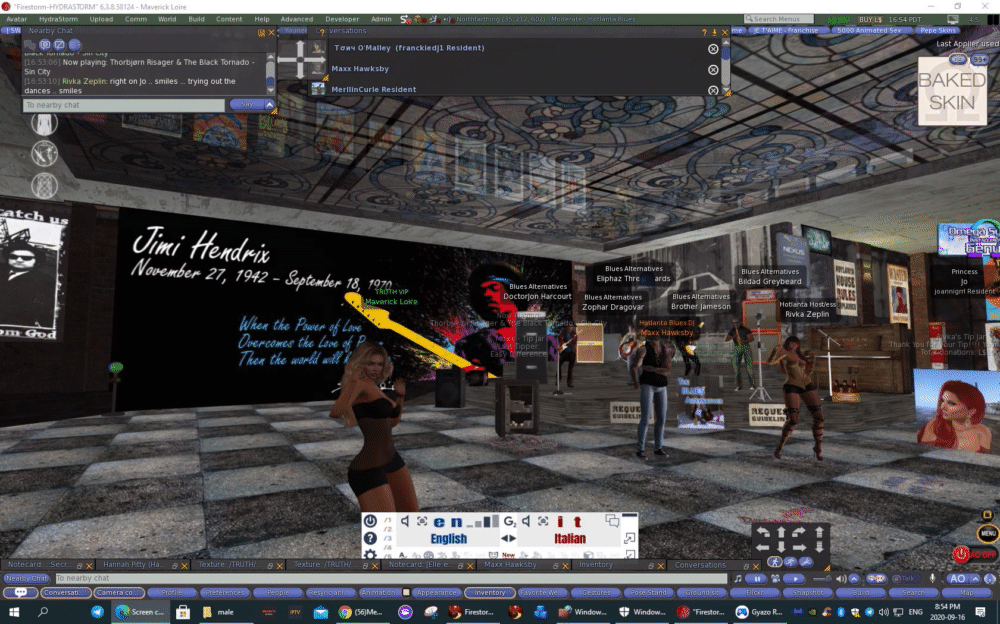Focus the 'To nearby chat' field in Nearby Chat panel
Screen dimensions: 1000x624
(124, 105)
